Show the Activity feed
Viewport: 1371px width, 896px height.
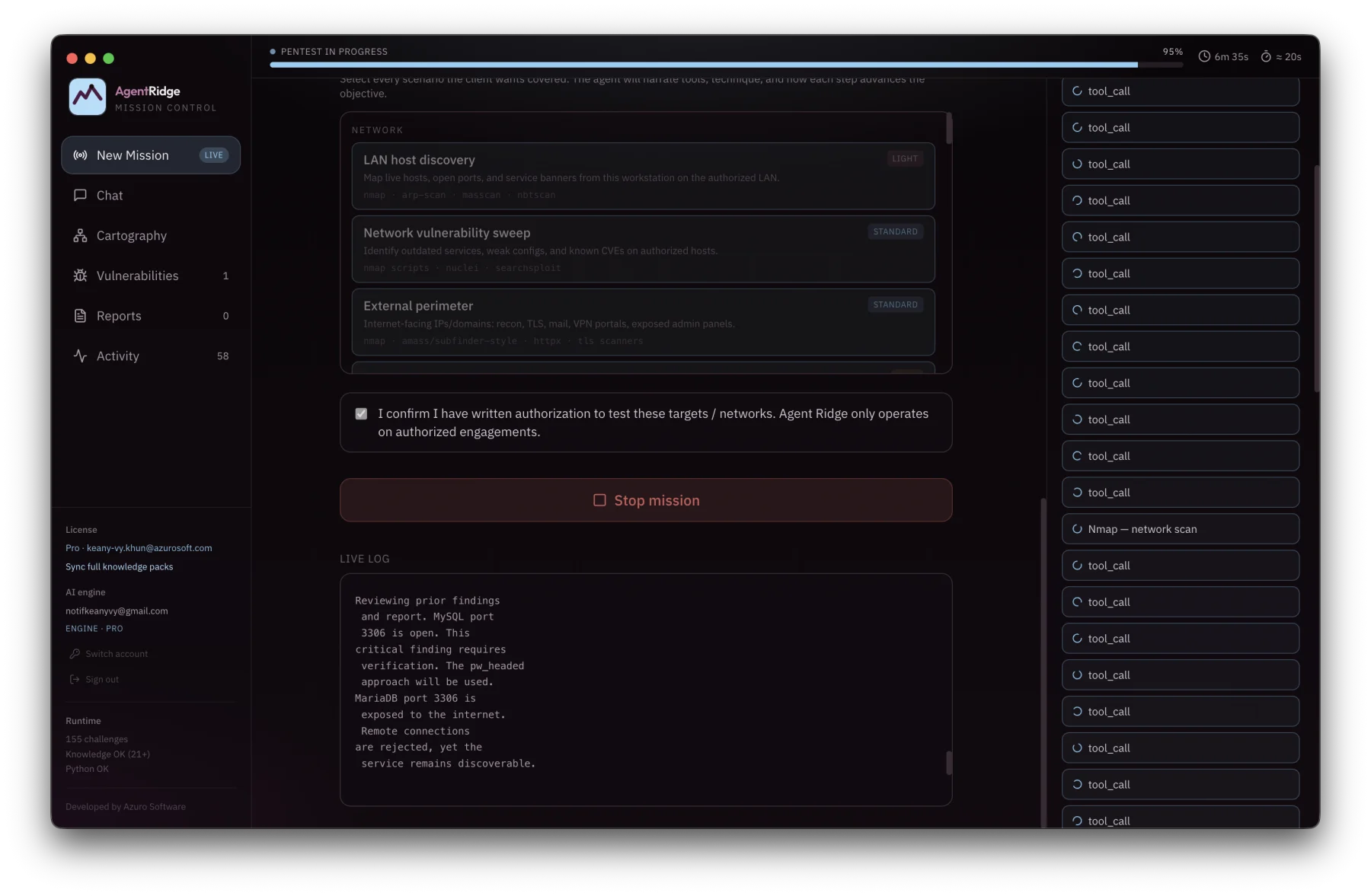click(151, 356)
